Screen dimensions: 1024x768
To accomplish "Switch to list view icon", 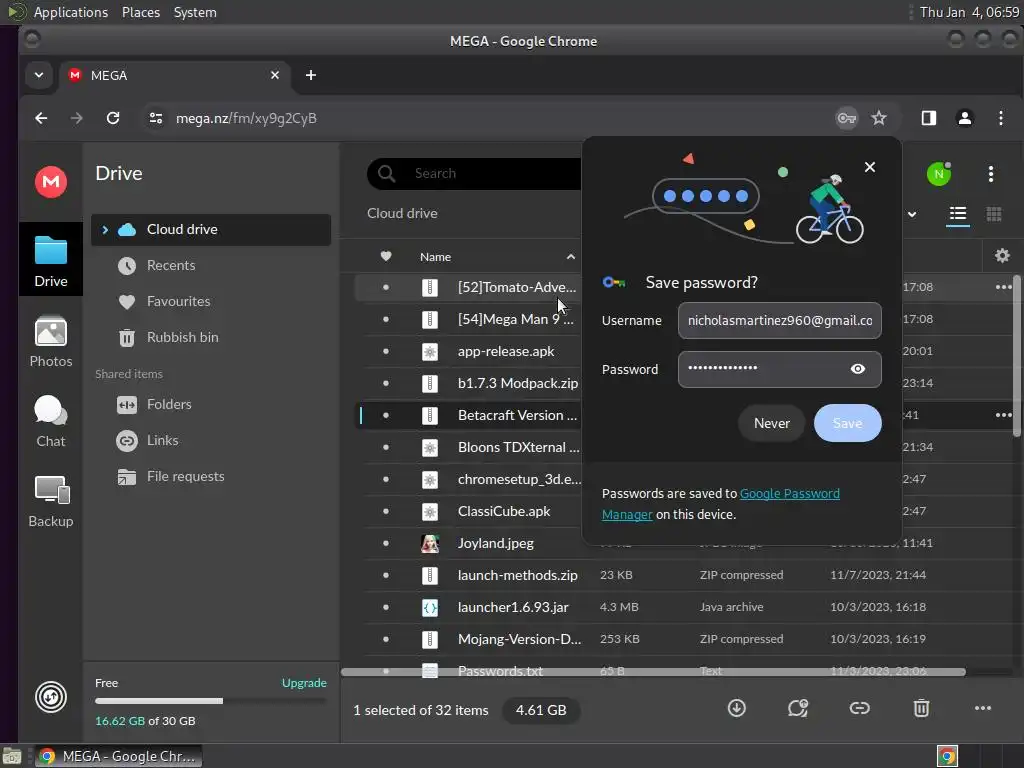I will pyautogui.click(x=958, y=214).
